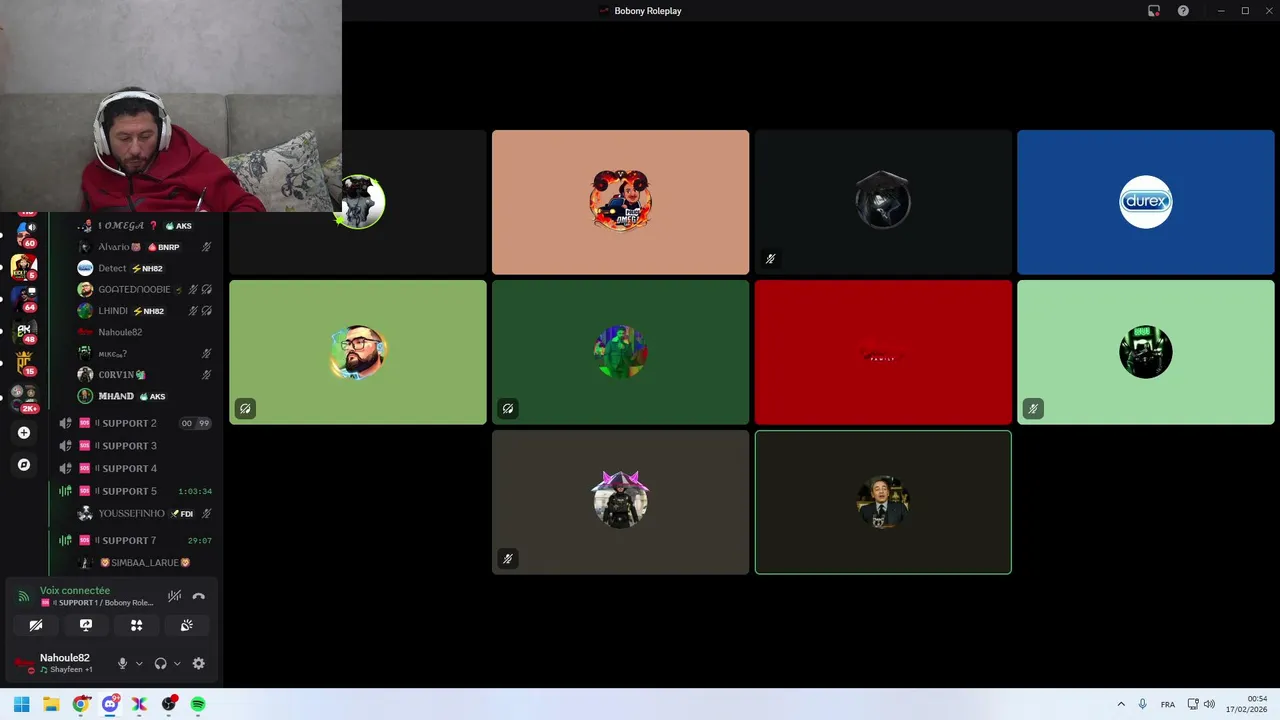Select Nahoule82 in voice channel list
Image resolution: width=1280 pixels, height=720 pixels.
click(x=145, y=332)
